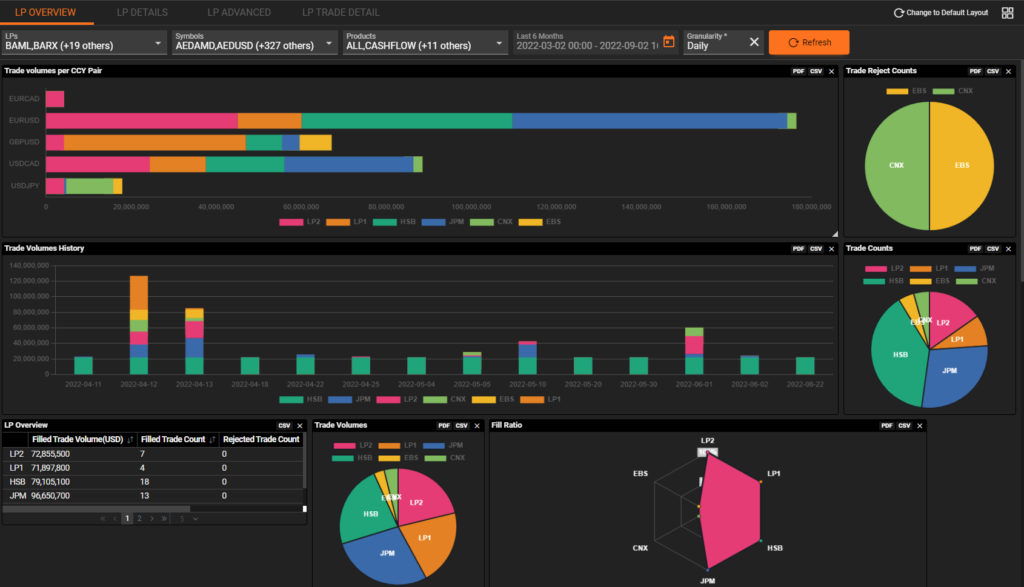1024x587 pixels.
Task: Click the orange Refresh button
Action: click(x=808, y=42)
